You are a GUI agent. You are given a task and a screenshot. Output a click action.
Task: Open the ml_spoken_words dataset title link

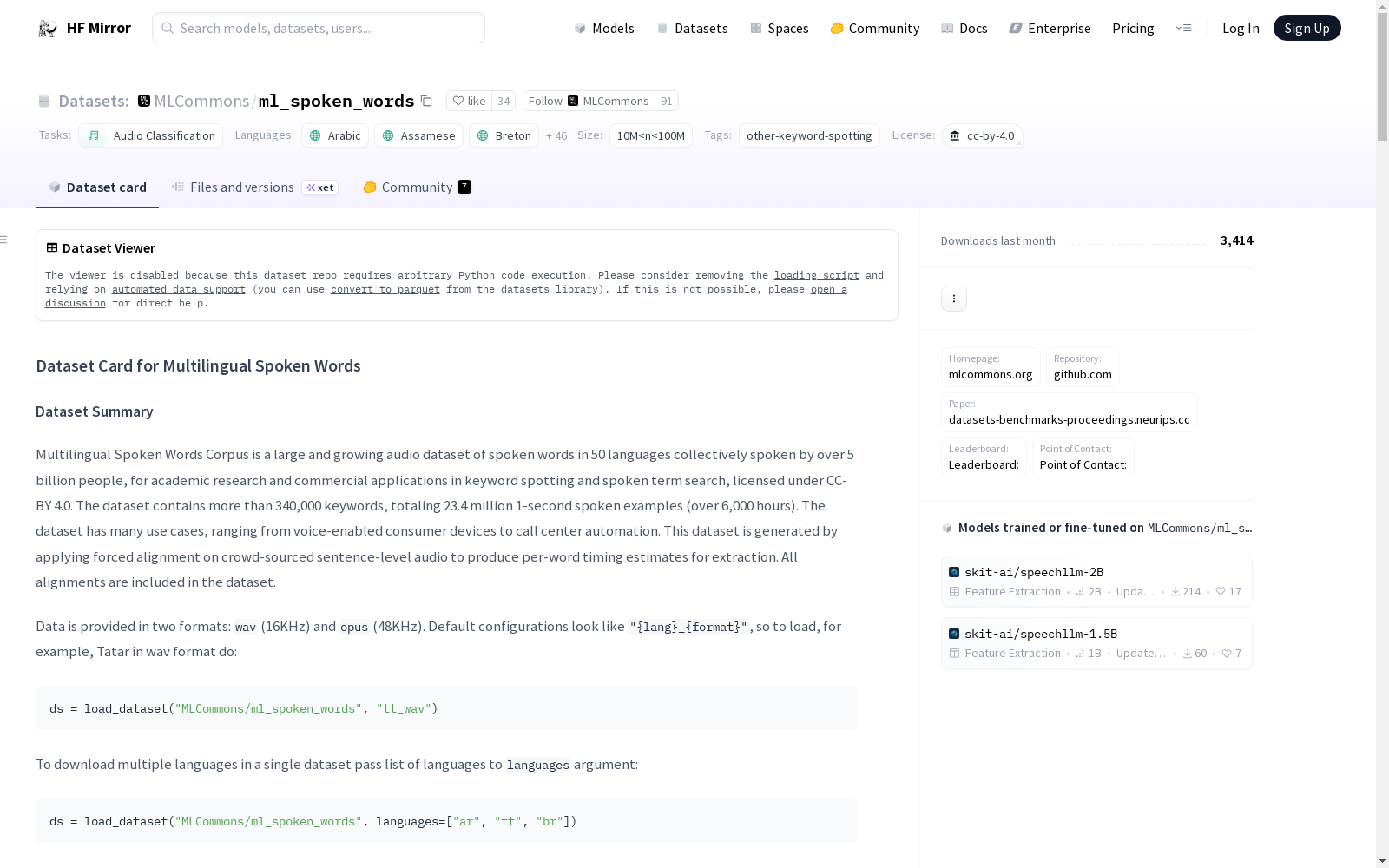[x=337, y=101]
